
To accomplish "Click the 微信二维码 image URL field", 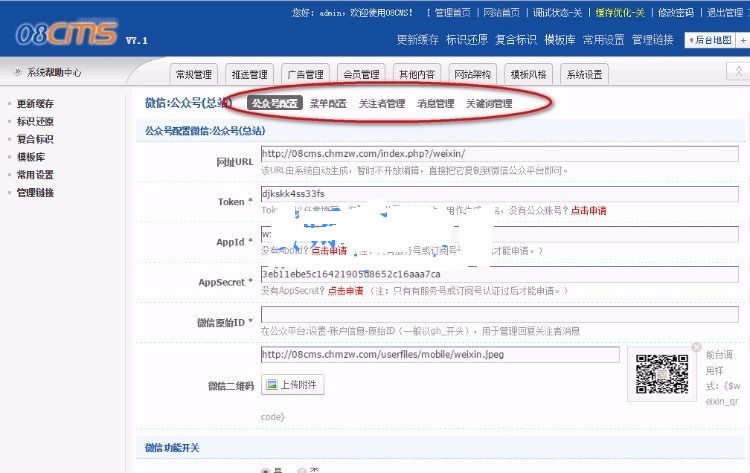I will [x=440, y=354].
